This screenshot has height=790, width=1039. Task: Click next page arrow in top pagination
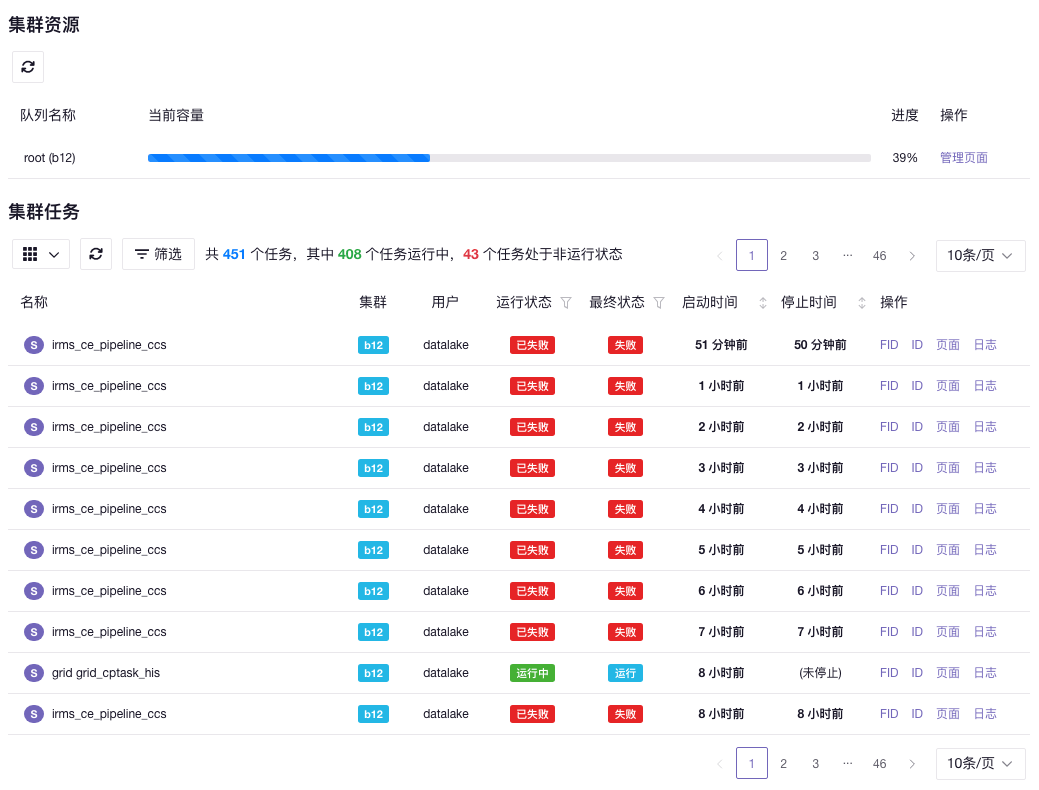click(912, 256)
